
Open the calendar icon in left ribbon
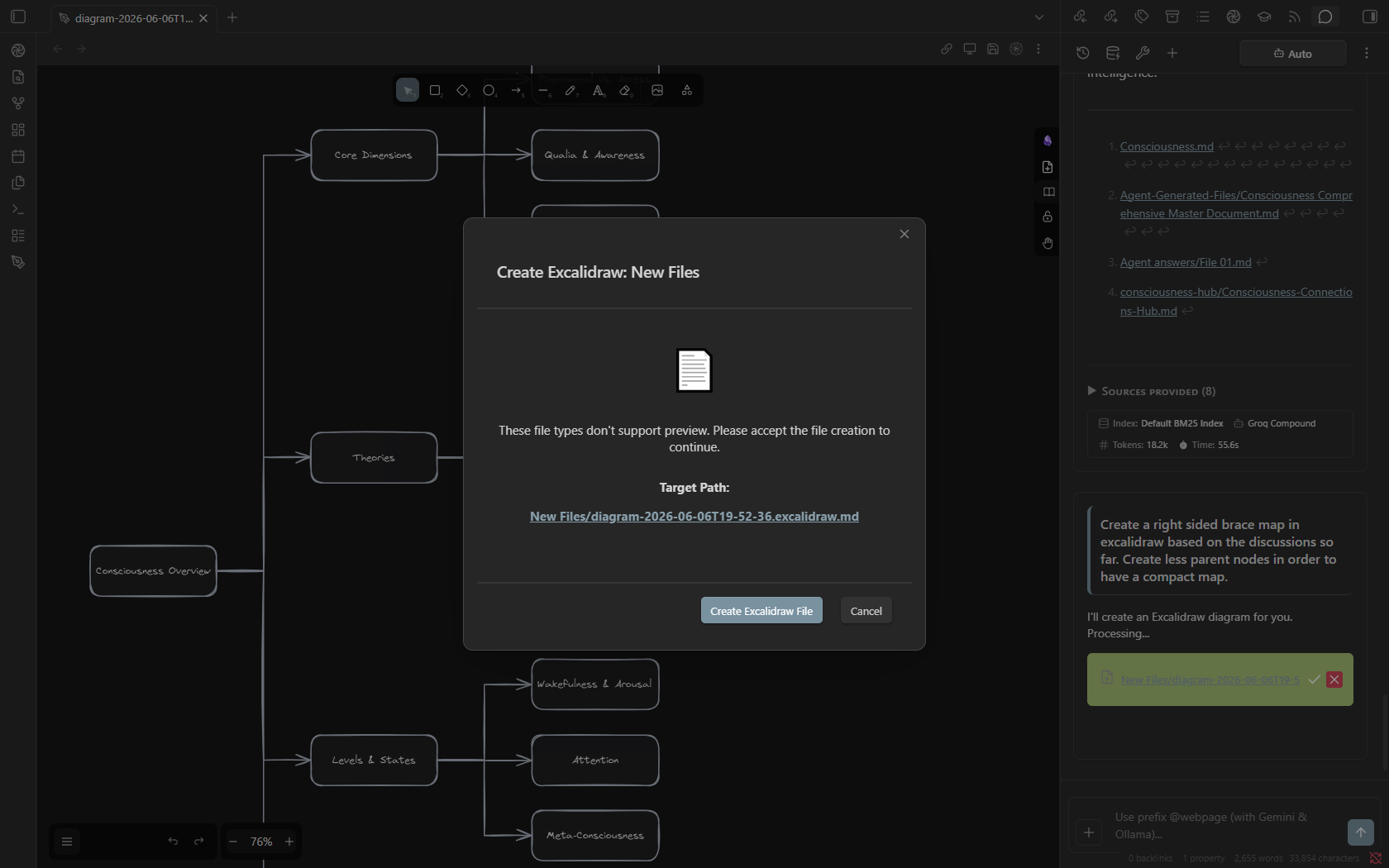point(18,156)
